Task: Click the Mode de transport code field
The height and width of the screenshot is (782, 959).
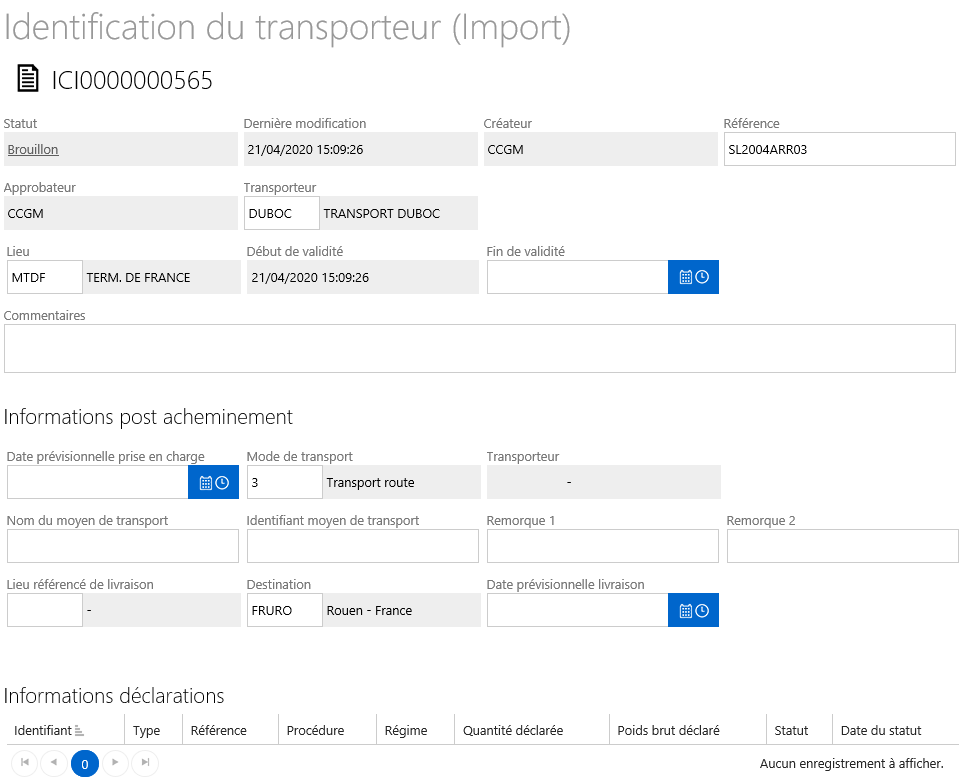Action: (x=284, y=482)
